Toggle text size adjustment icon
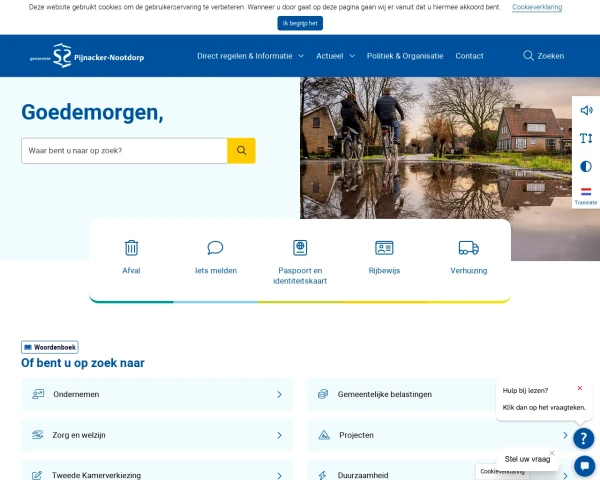 click(586, 138)
